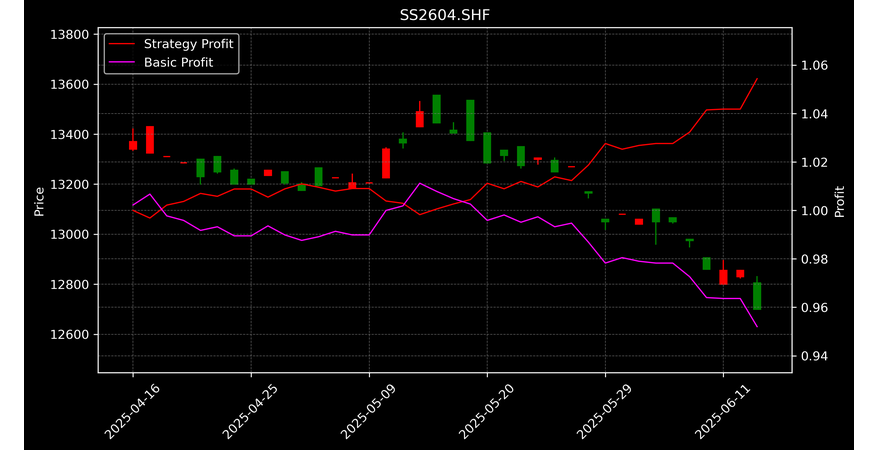Click the 2025-05-09 date label
The height and width of the screenshot is (450, 878).
pos(366,411)
